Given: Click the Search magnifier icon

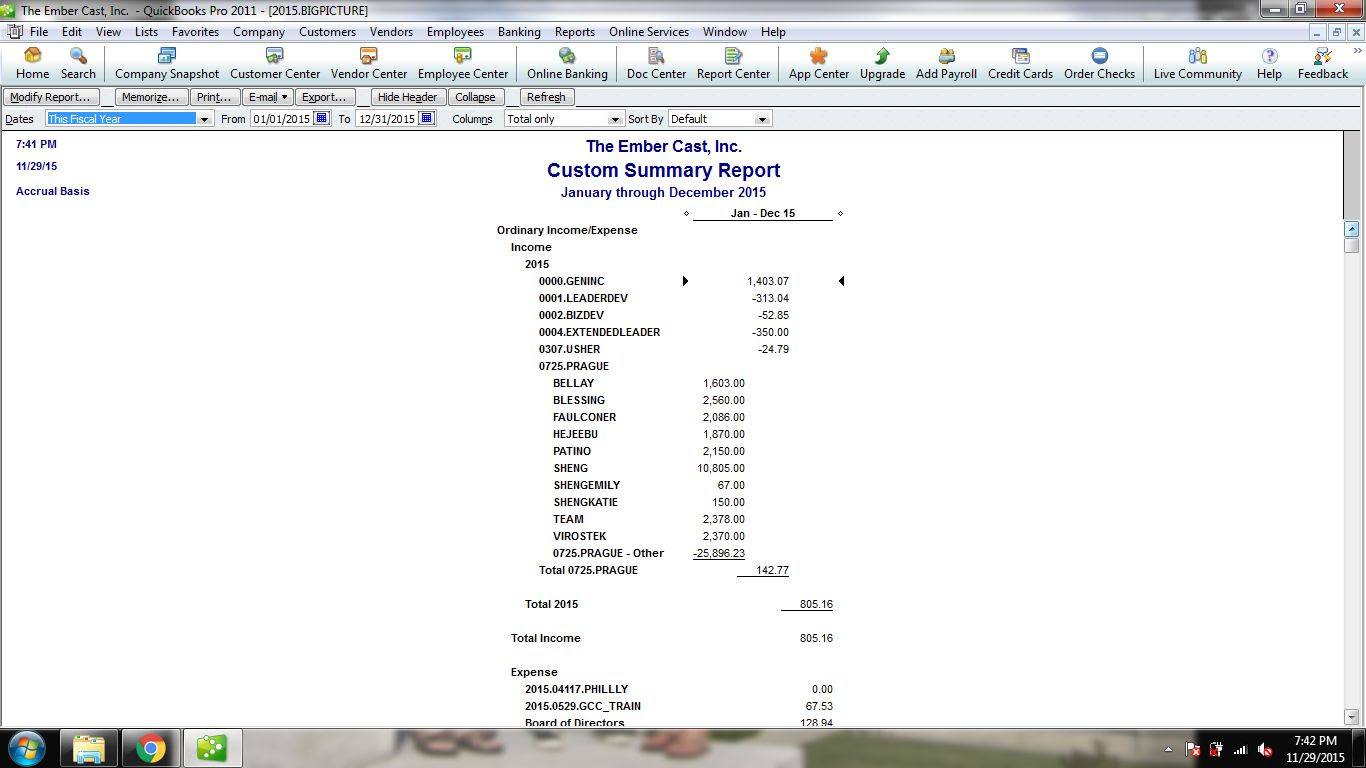Looking at the screenshot, I should click(x=78, y=63).
